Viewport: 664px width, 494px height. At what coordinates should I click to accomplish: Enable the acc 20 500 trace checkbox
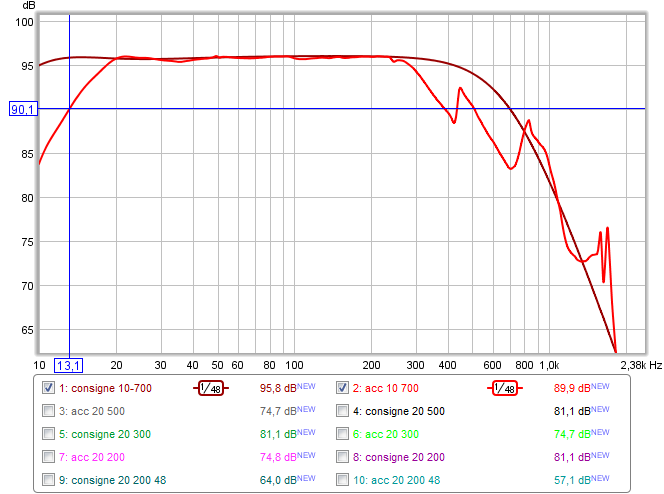pyautogui.click(x=48, y=410)
